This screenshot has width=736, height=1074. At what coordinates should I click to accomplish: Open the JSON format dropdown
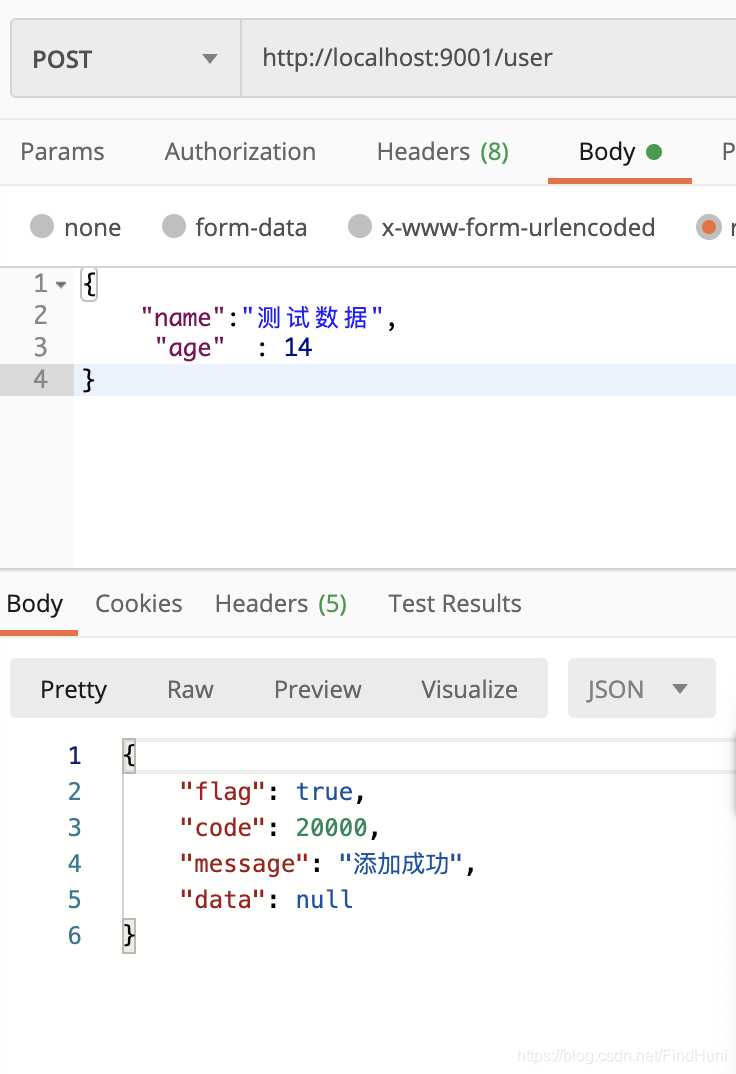(642, 689)
